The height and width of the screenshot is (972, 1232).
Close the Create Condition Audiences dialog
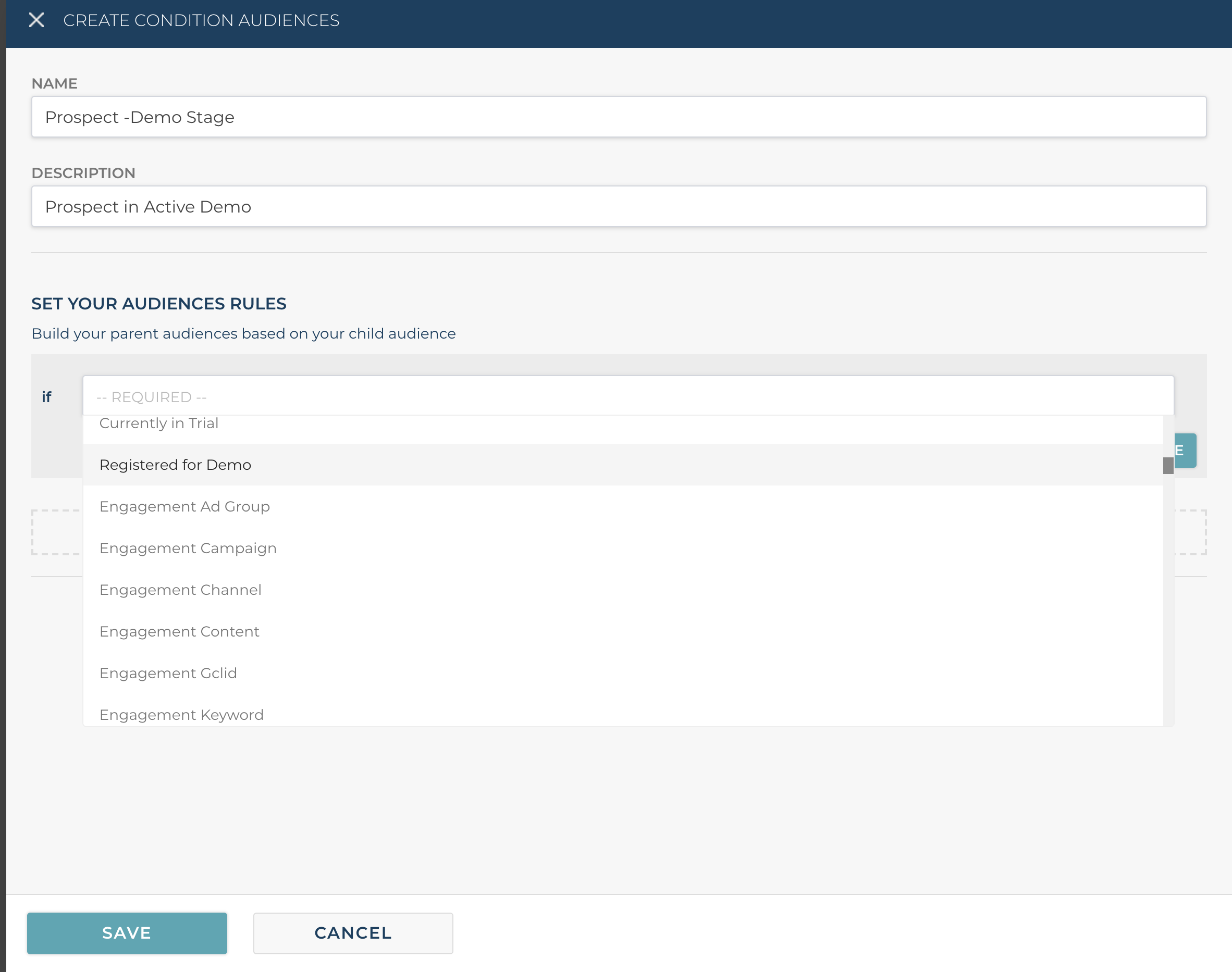click(36, 20)
